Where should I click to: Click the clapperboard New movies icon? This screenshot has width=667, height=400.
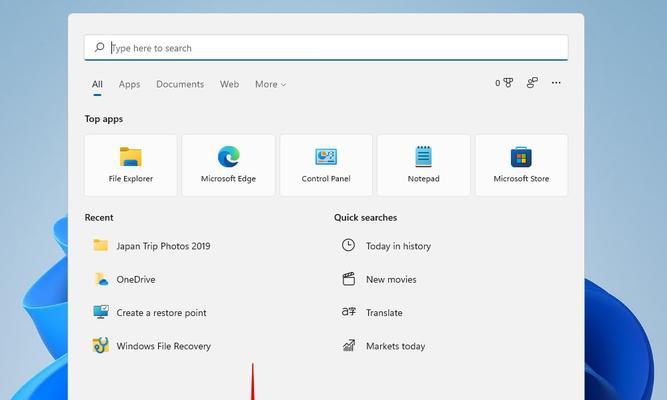[349, 279]
